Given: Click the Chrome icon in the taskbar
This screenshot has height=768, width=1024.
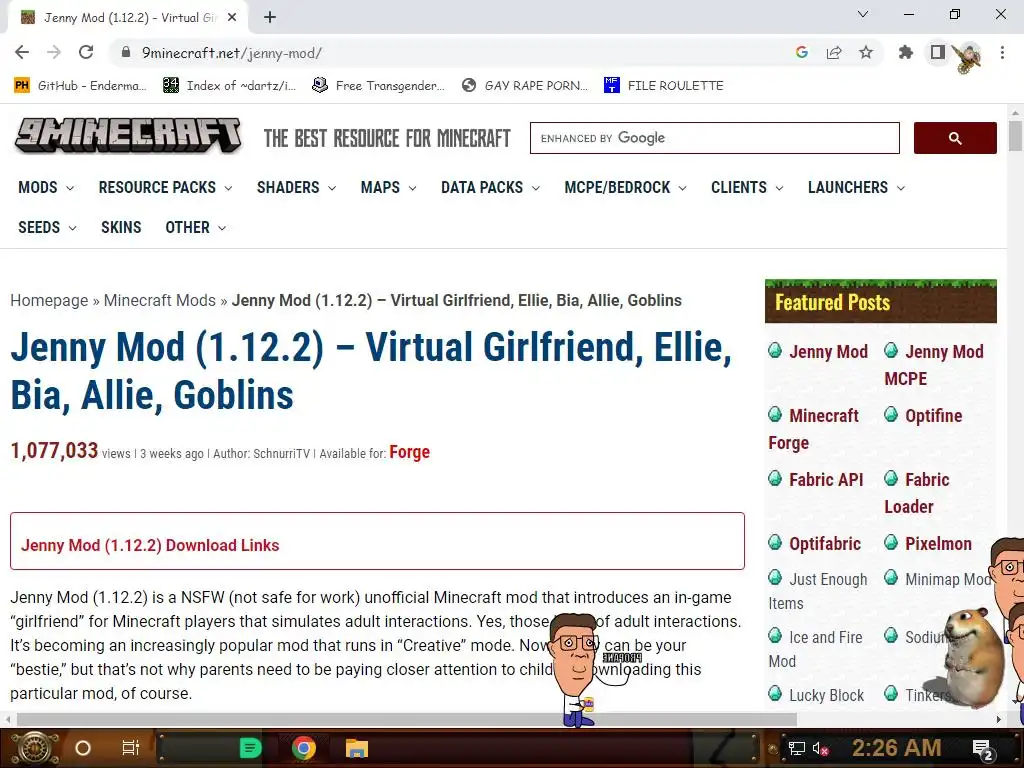Looking at the screenshot, I should click(304, 748).
